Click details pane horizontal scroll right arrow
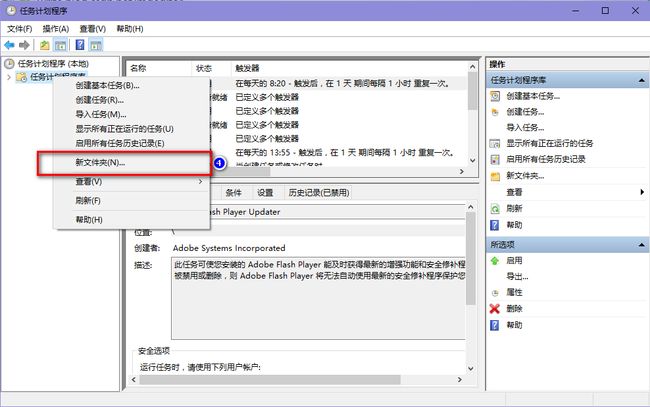650x407 pixels. point(460,379)
